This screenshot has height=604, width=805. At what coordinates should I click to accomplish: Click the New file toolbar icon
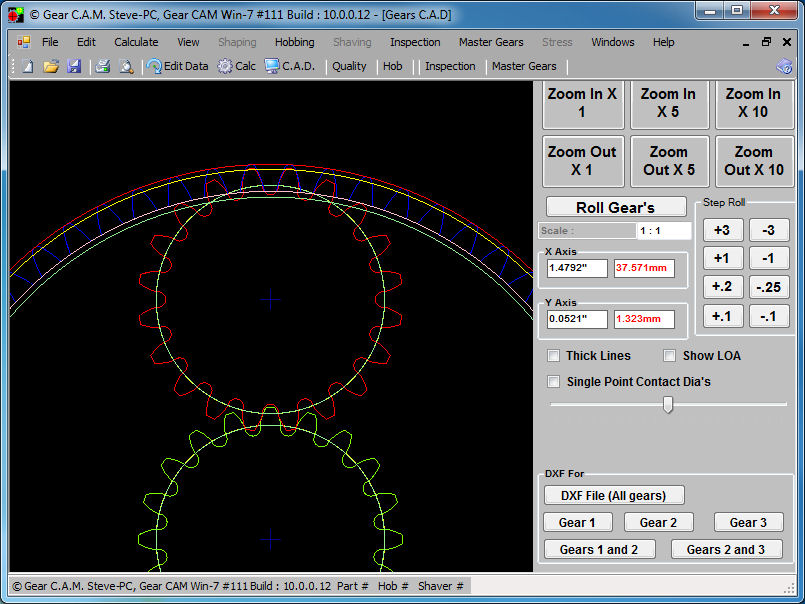pyautogui.click(x=28, y=66)
